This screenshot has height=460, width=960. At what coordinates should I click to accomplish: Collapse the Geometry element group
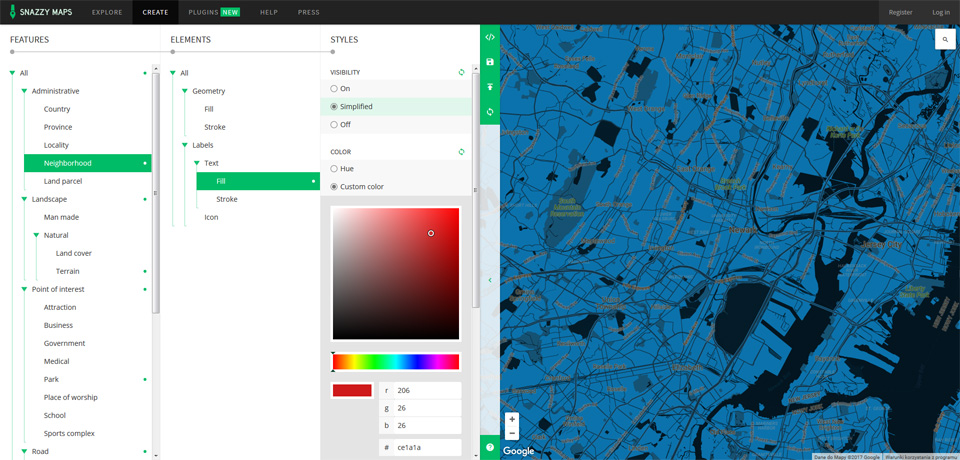[x=184, y=91]
